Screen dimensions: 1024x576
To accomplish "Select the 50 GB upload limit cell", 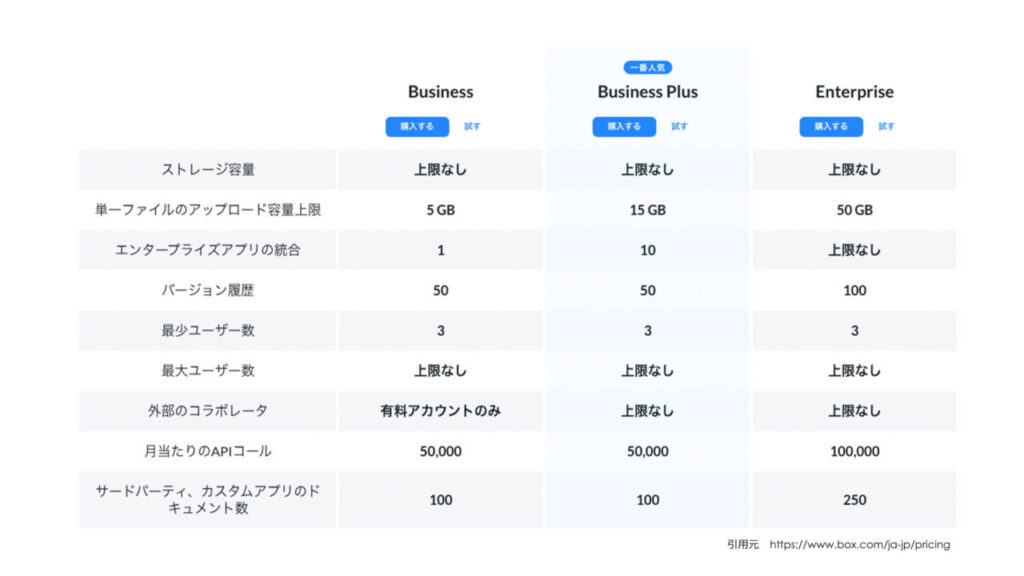I will (x=855, y=210).
